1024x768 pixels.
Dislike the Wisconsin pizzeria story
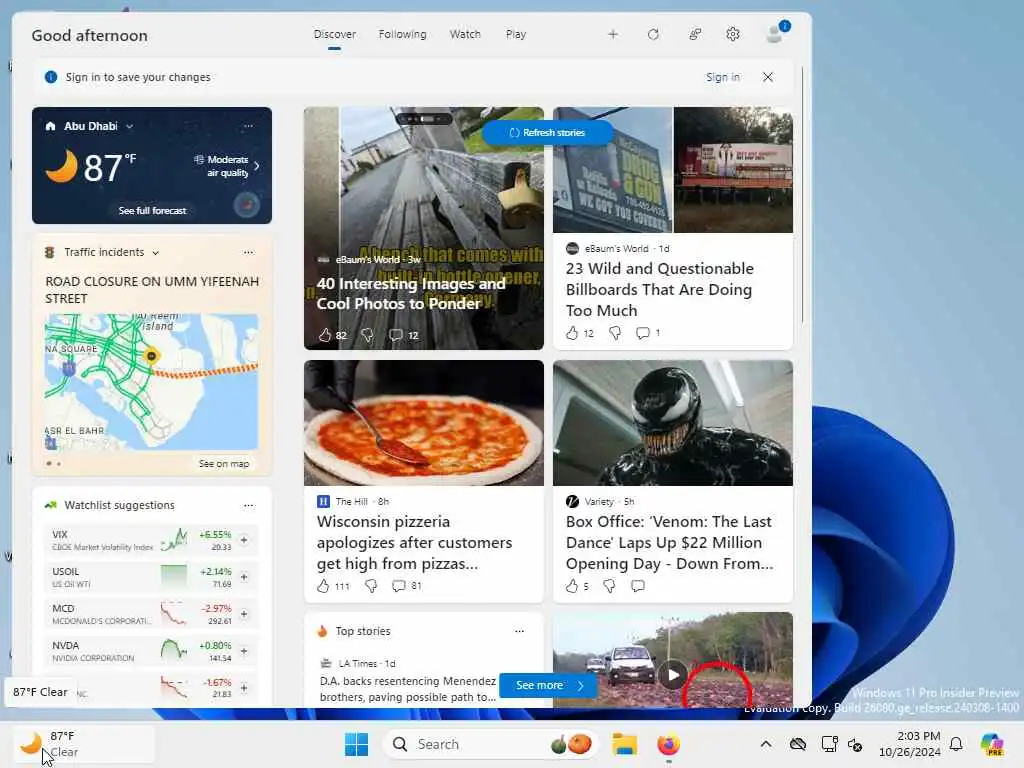coord(371,586)
